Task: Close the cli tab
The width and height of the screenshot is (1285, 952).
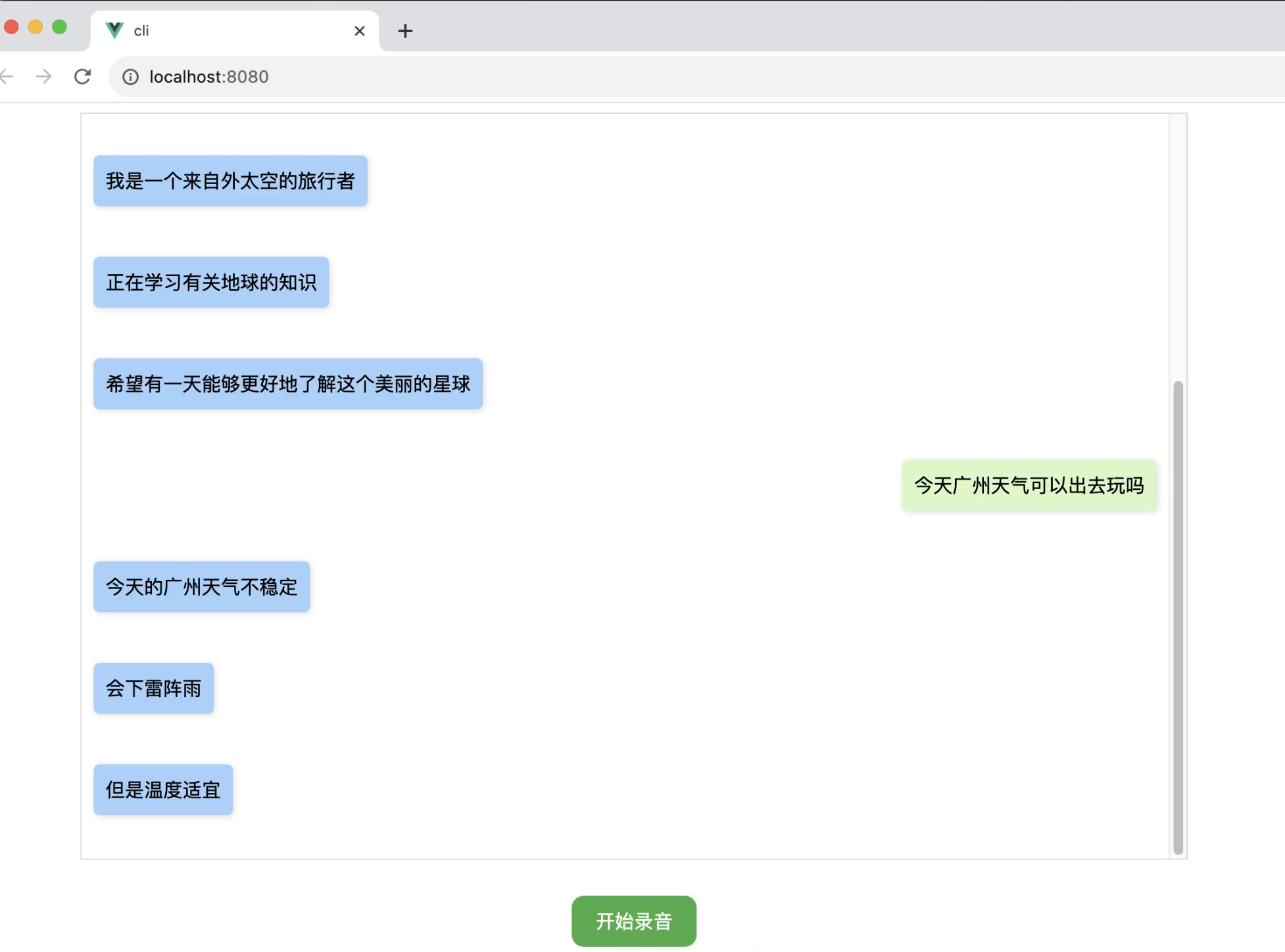Action: tap(359, 31)
